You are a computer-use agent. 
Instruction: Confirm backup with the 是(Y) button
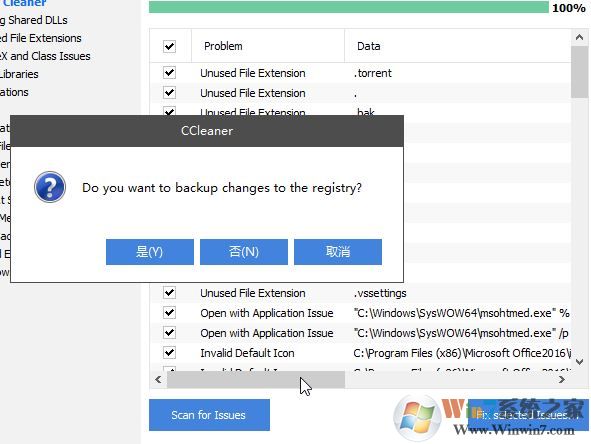click(150, 252)
